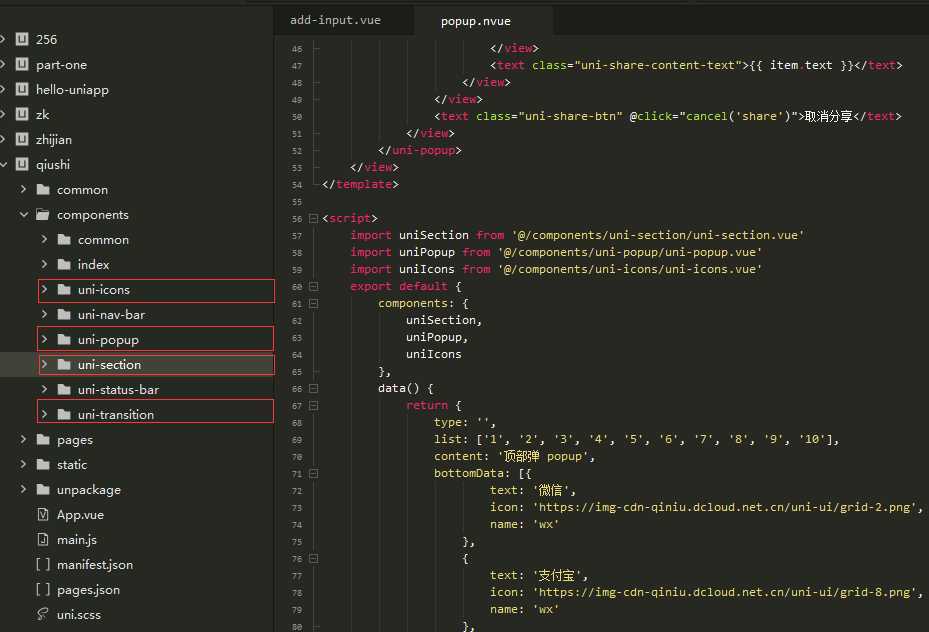Expand the hello-uniapp project
Screen dimensions: 929x632
click(3, 89)
